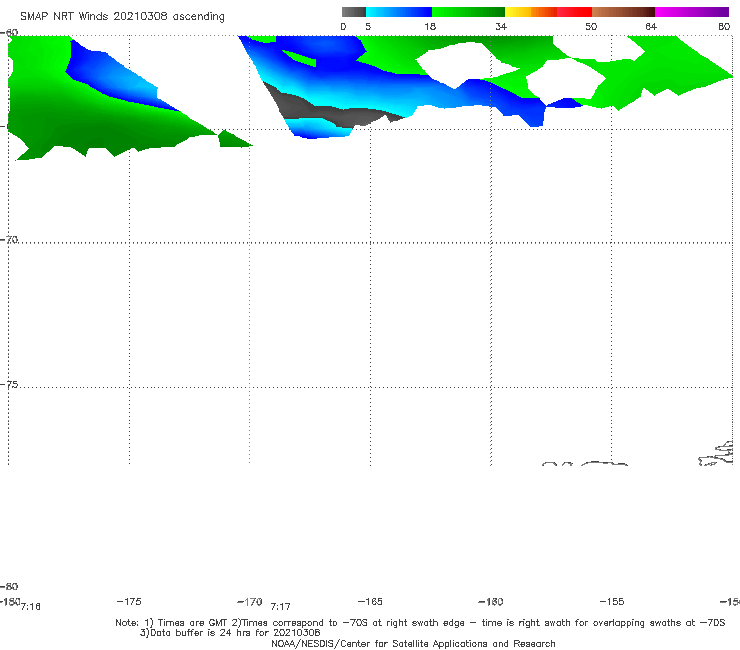Click the title 'SMAP NRT Winds 20210308 ascending'

point(122,16)
